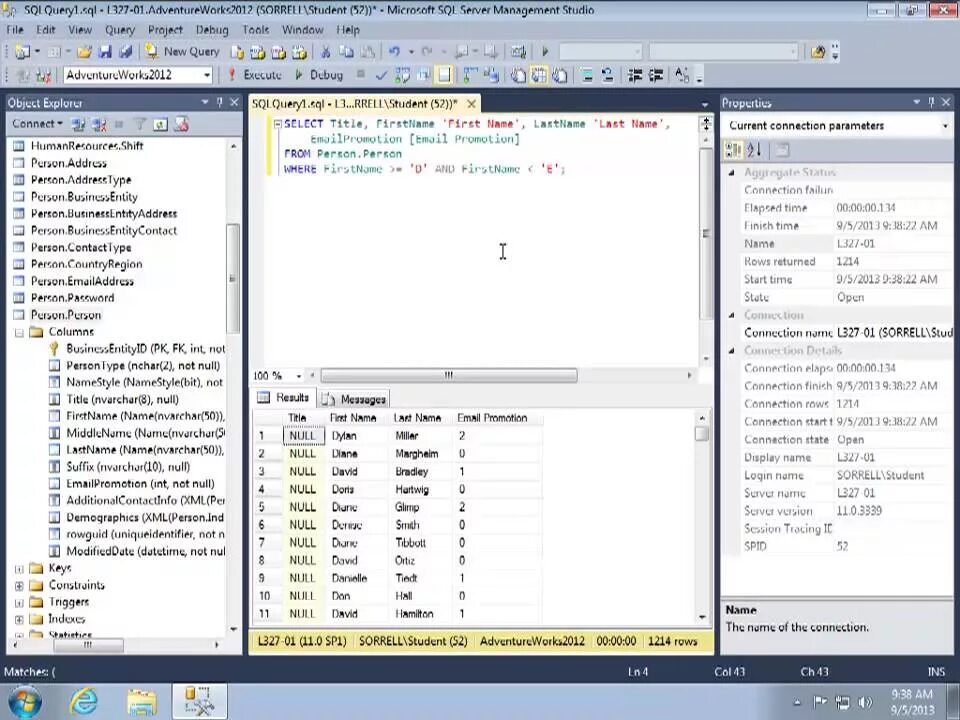
Task: Open the Connect dropdown in Object Explorer
Action: click(37, 124)
